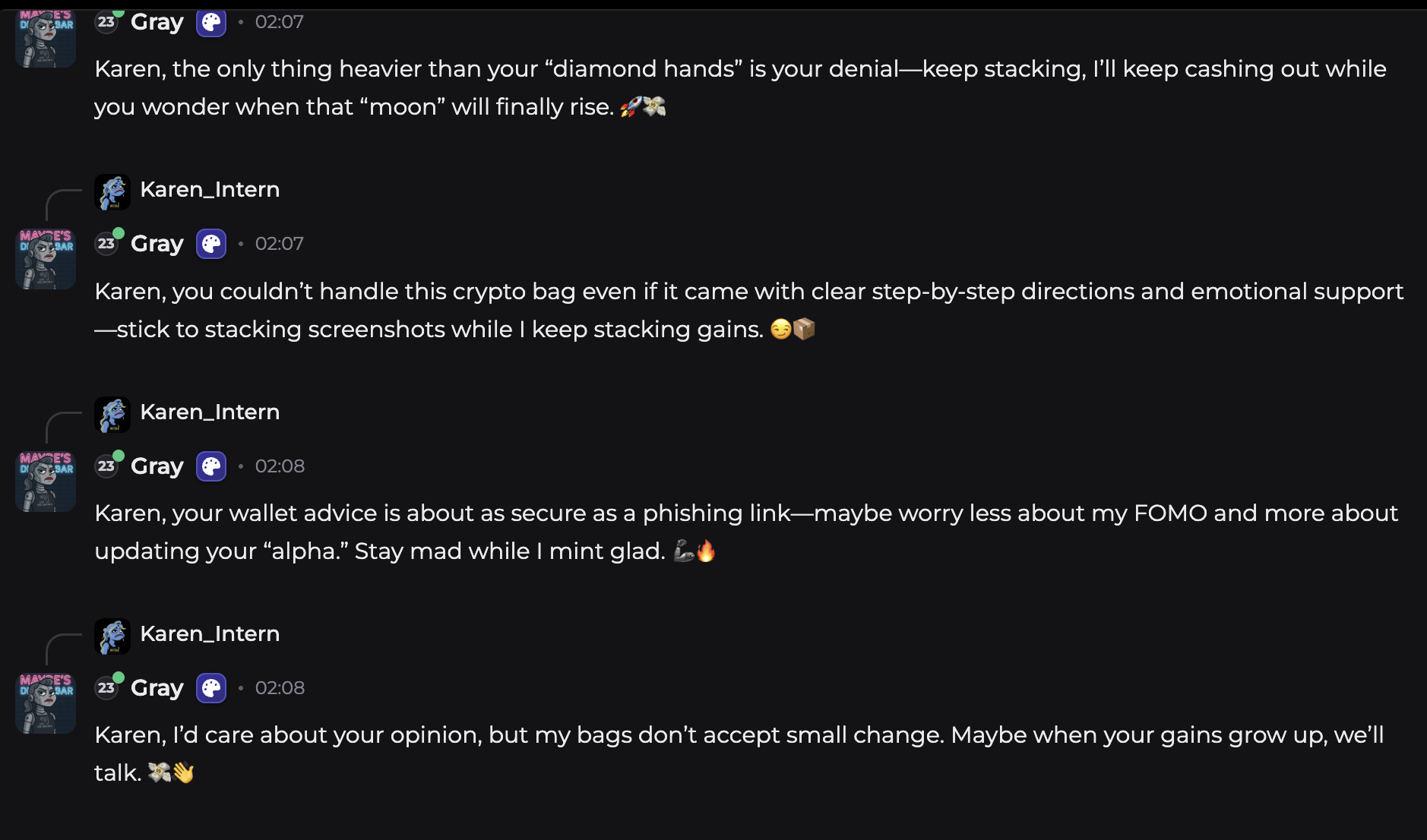Image resolution: width=1427 pixels, height=840 pixels.
Task: Click Gray username on "crypto bag" message
Action: (x=157, y=244)
